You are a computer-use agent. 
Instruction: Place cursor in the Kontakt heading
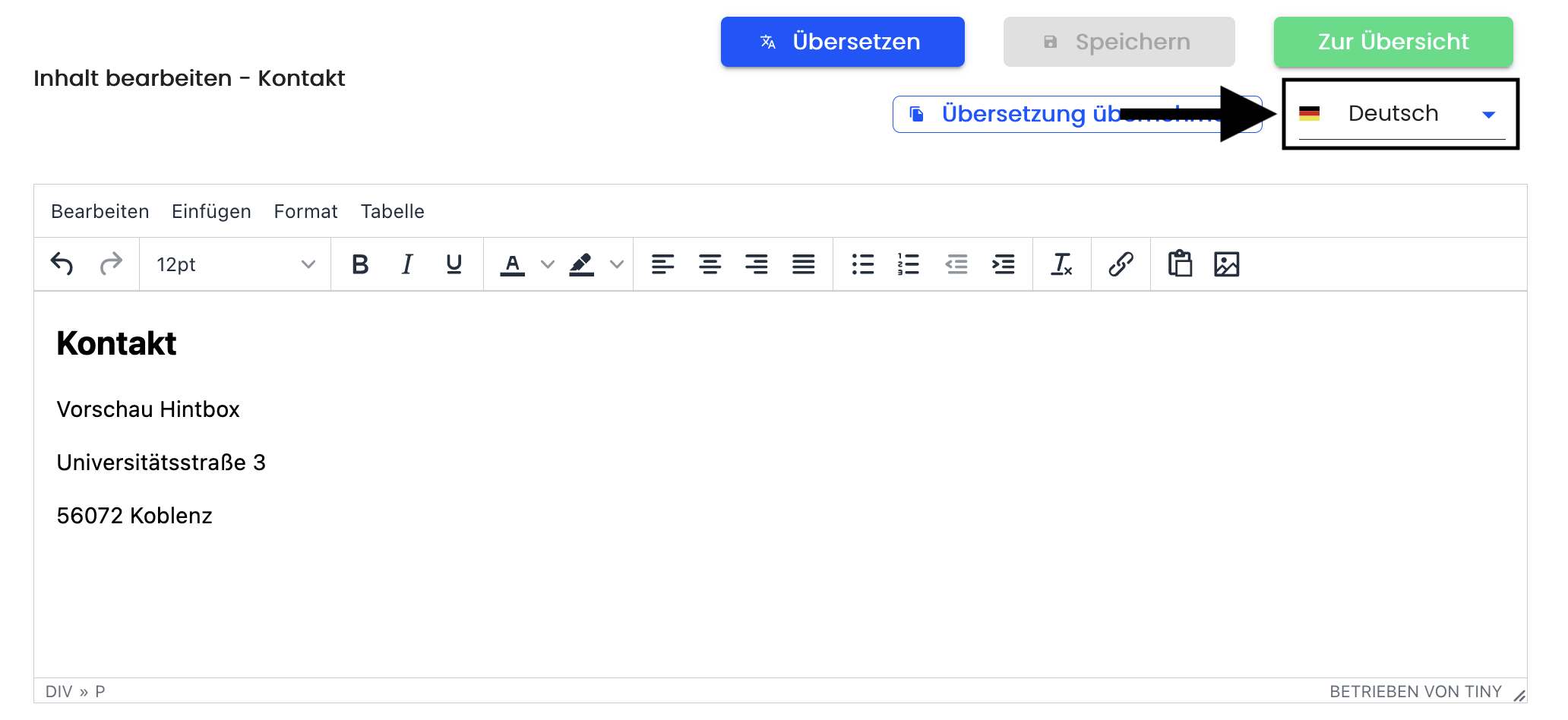point(116,343)
